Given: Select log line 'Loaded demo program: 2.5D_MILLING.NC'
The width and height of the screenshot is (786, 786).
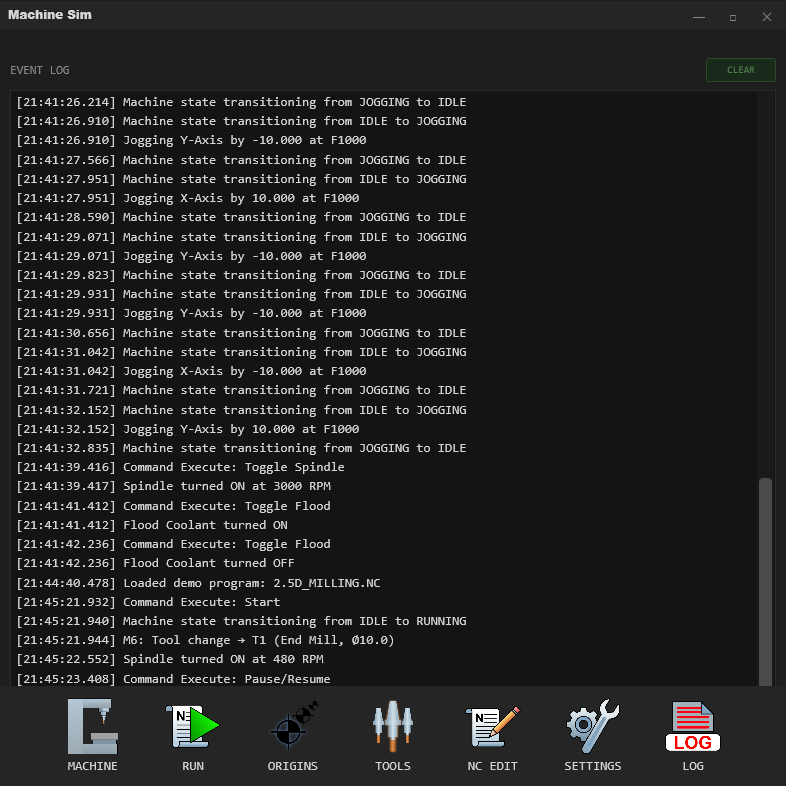Looking at the screenshot, I should point(198,583).
